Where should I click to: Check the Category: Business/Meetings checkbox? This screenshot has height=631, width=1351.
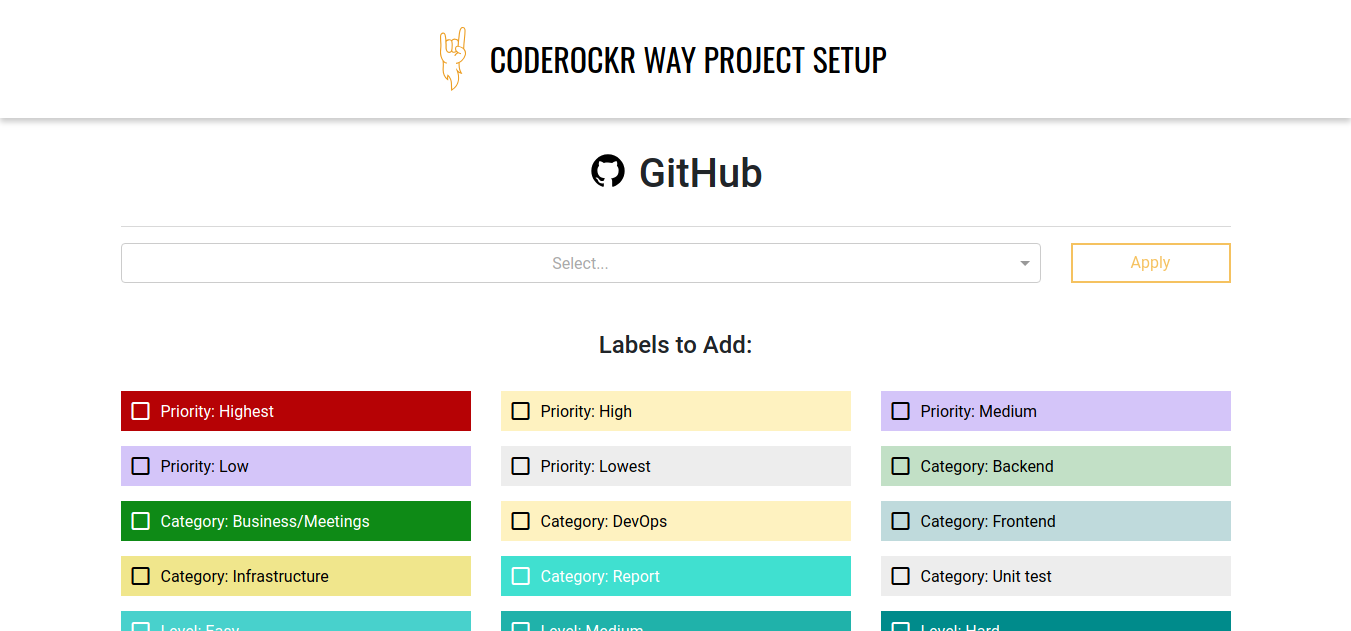pos(141,521)
